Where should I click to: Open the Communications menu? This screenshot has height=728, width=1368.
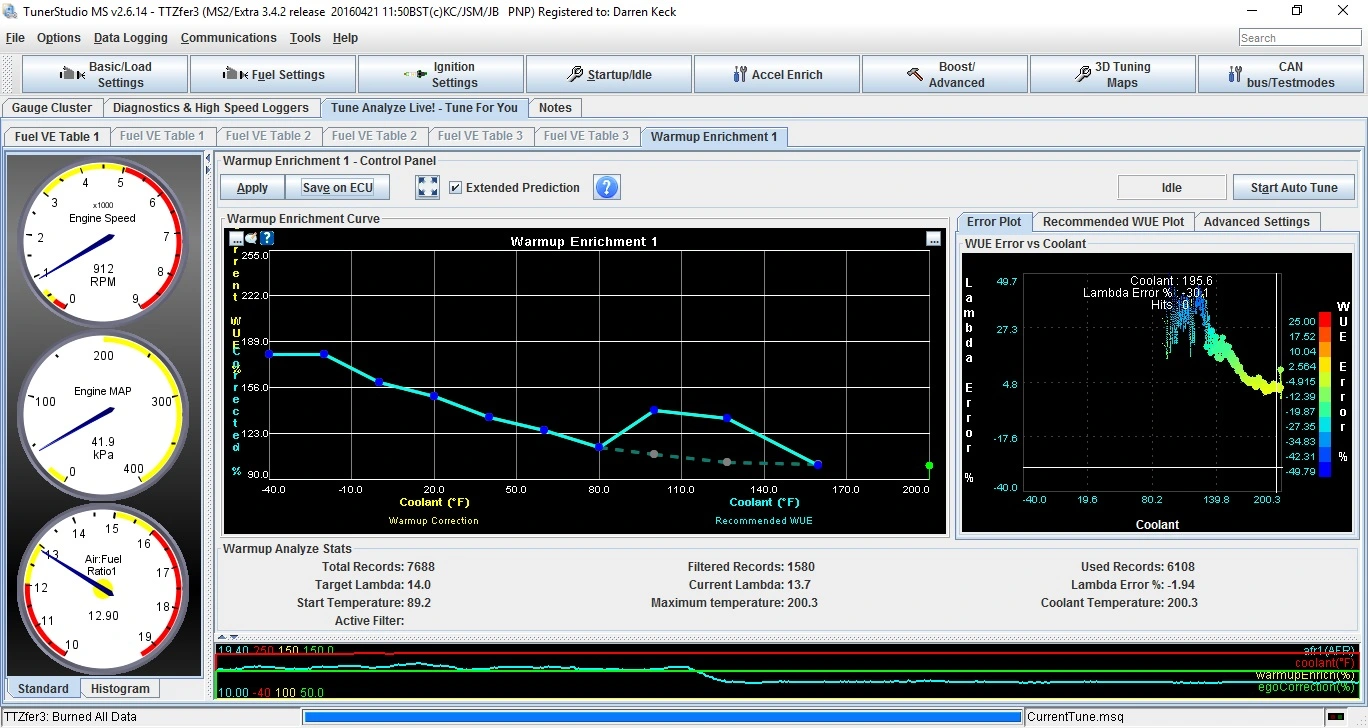(x=229, y=38)
